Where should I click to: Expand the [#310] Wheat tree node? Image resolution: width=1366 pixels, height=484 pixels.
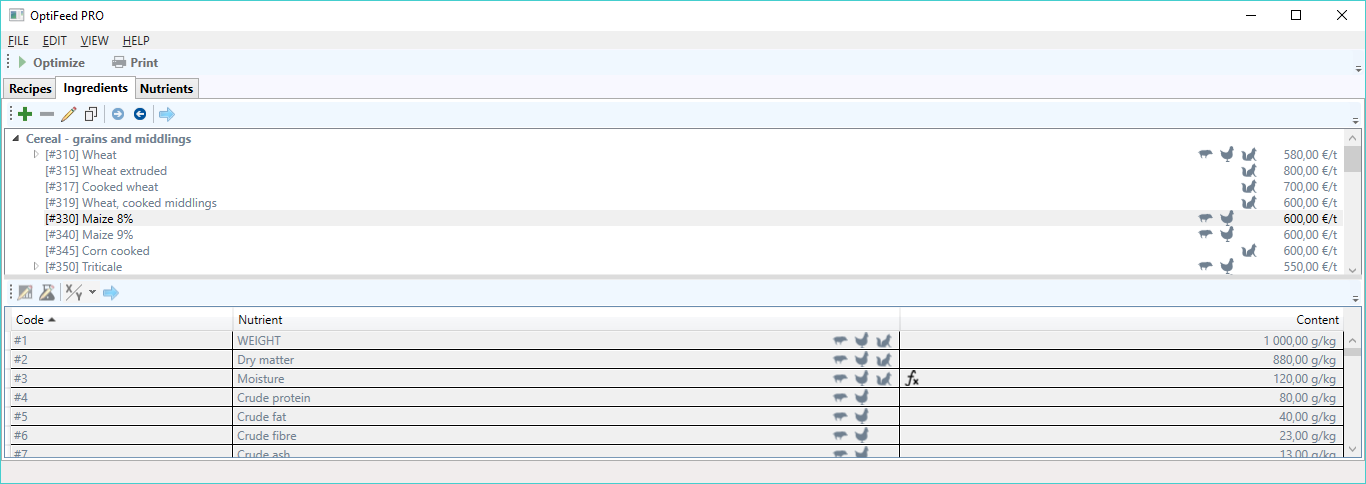[37, 154]
